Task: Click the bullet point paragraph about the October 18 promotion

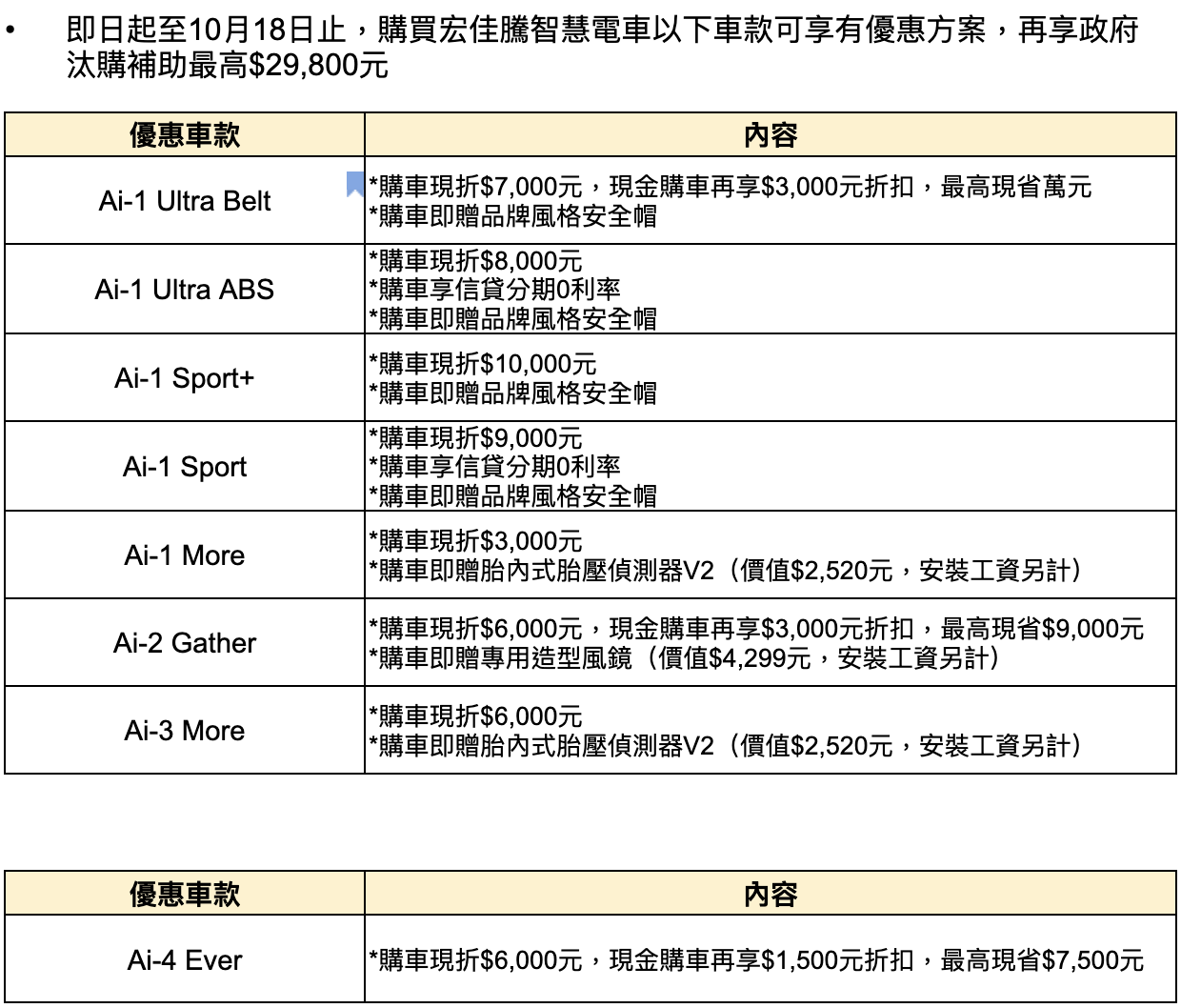Action: (x=602, y=48)
